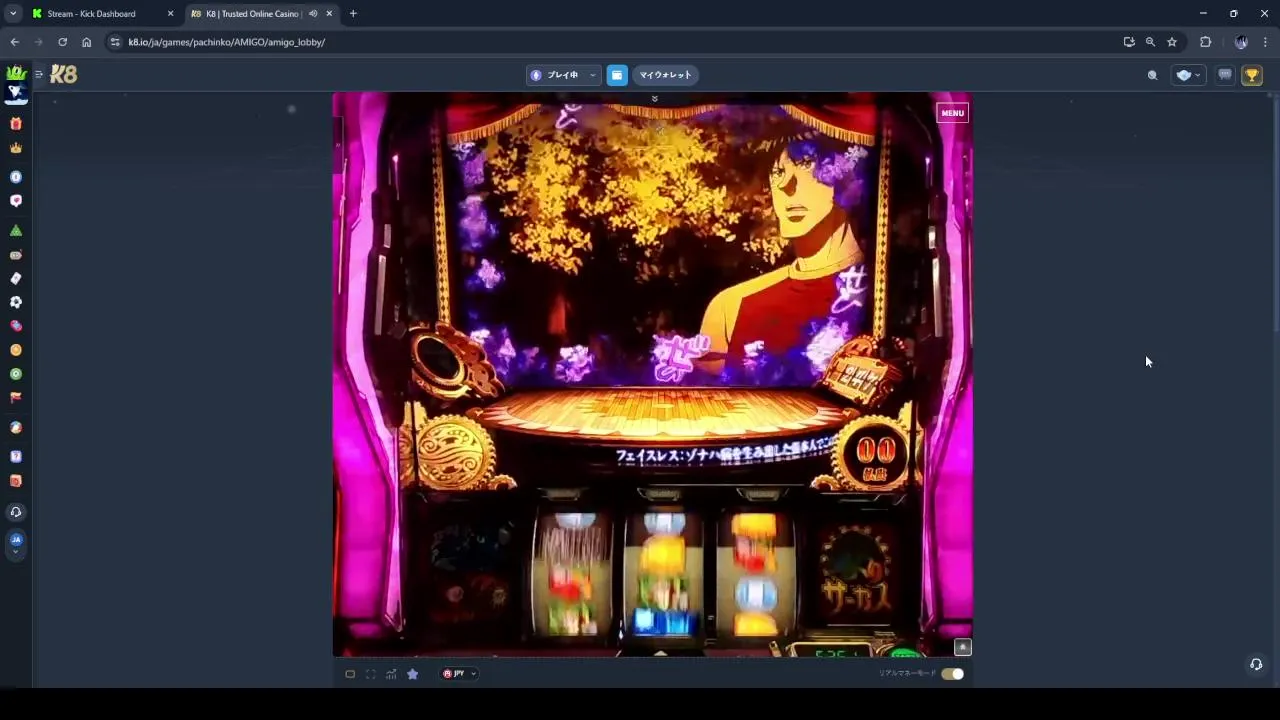Click the left slot reel
Viewport: 1280px width, 720px height.
[x=570, y=574]
